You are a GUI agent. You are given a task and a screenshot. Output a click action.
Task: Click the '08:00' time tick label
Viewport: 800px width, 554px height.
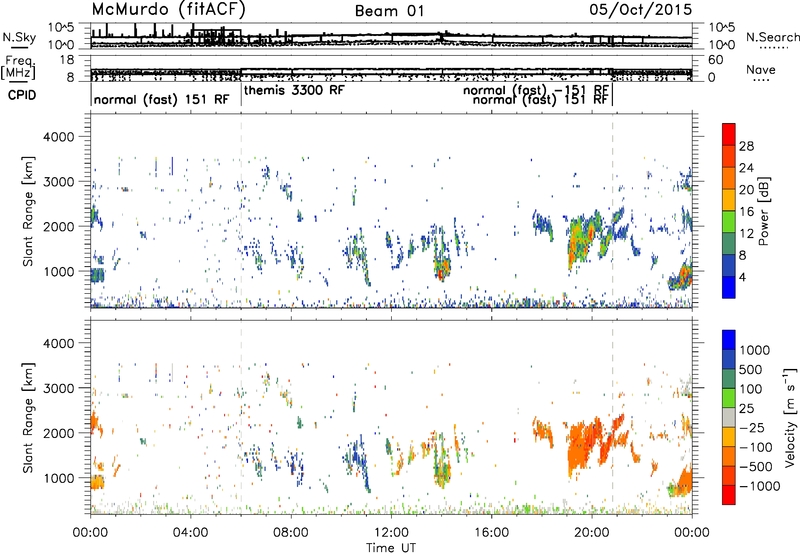pyautogui.click(x=291, y=533)
